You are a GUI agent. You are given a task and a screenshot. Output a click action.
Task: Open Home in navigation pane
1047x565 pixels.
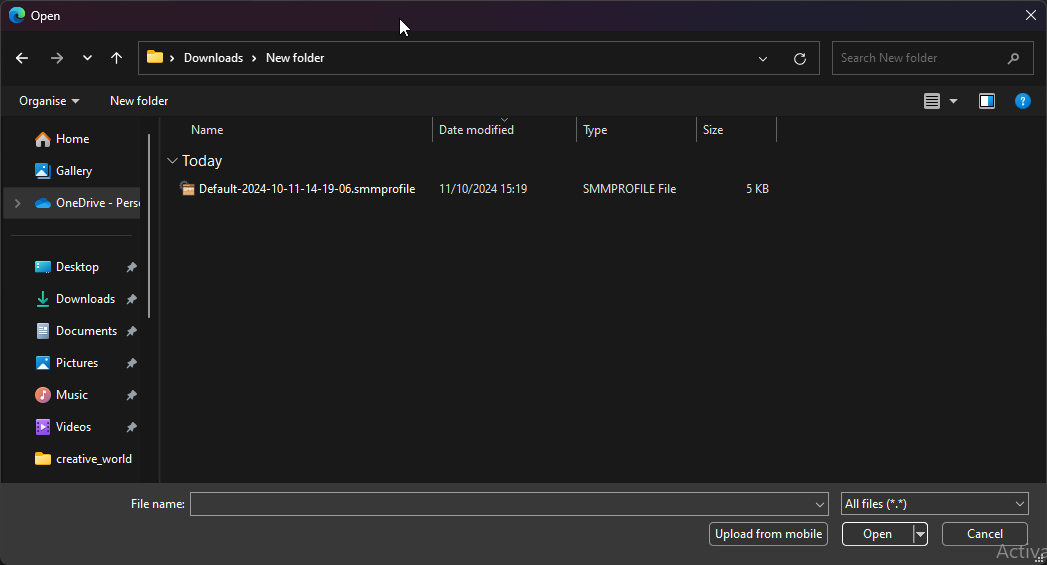72,139
